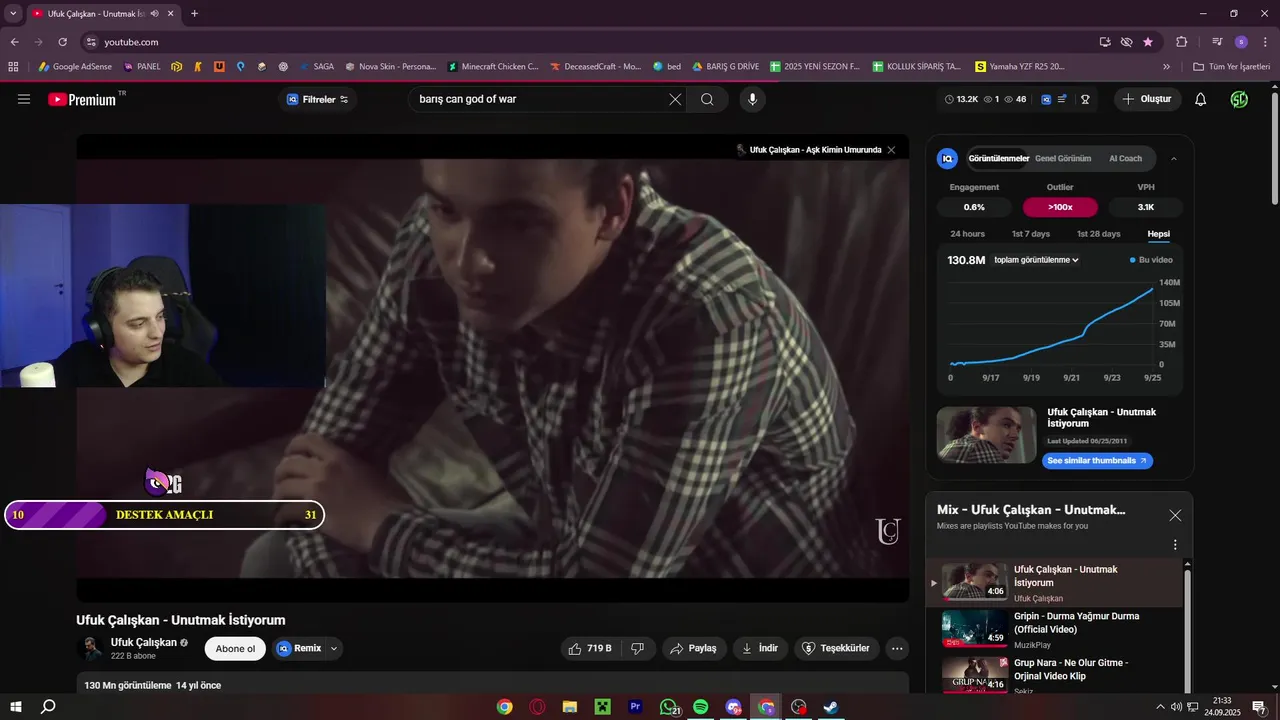
Task: Open the YouTube hamburger guide menu
Action: pos(24,99)
